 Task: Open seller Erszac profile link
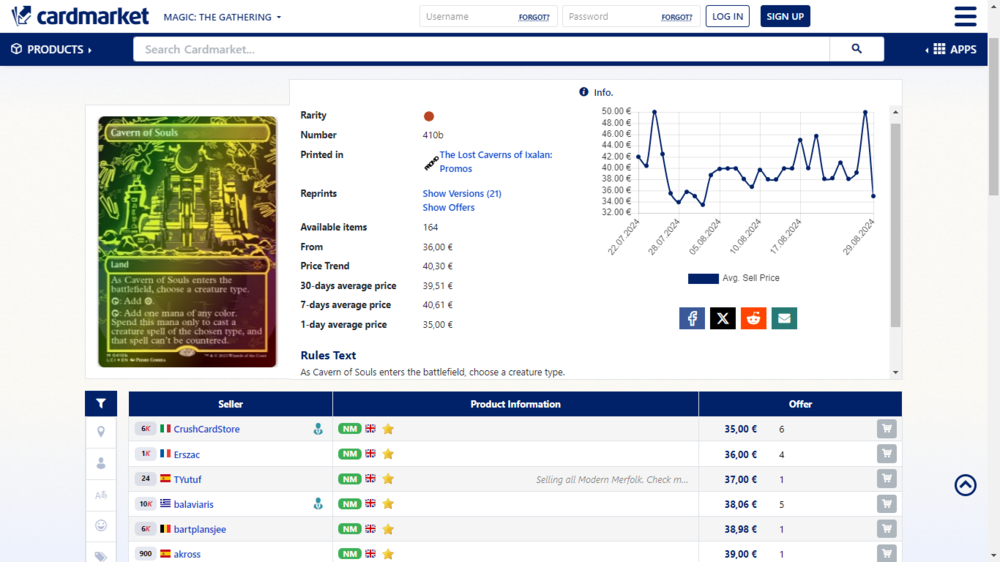[x=187, y=454]
